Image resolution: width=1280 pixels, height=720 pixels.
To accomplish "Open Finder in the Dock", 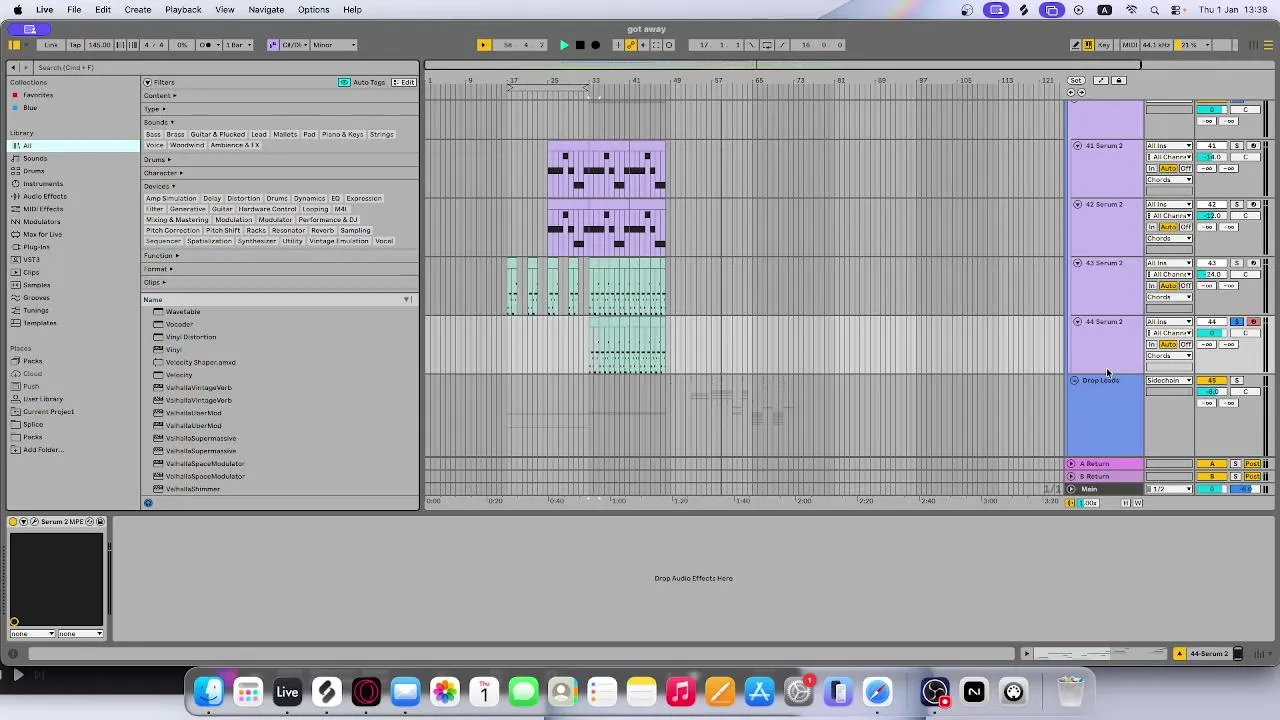I will pos(209,692).
